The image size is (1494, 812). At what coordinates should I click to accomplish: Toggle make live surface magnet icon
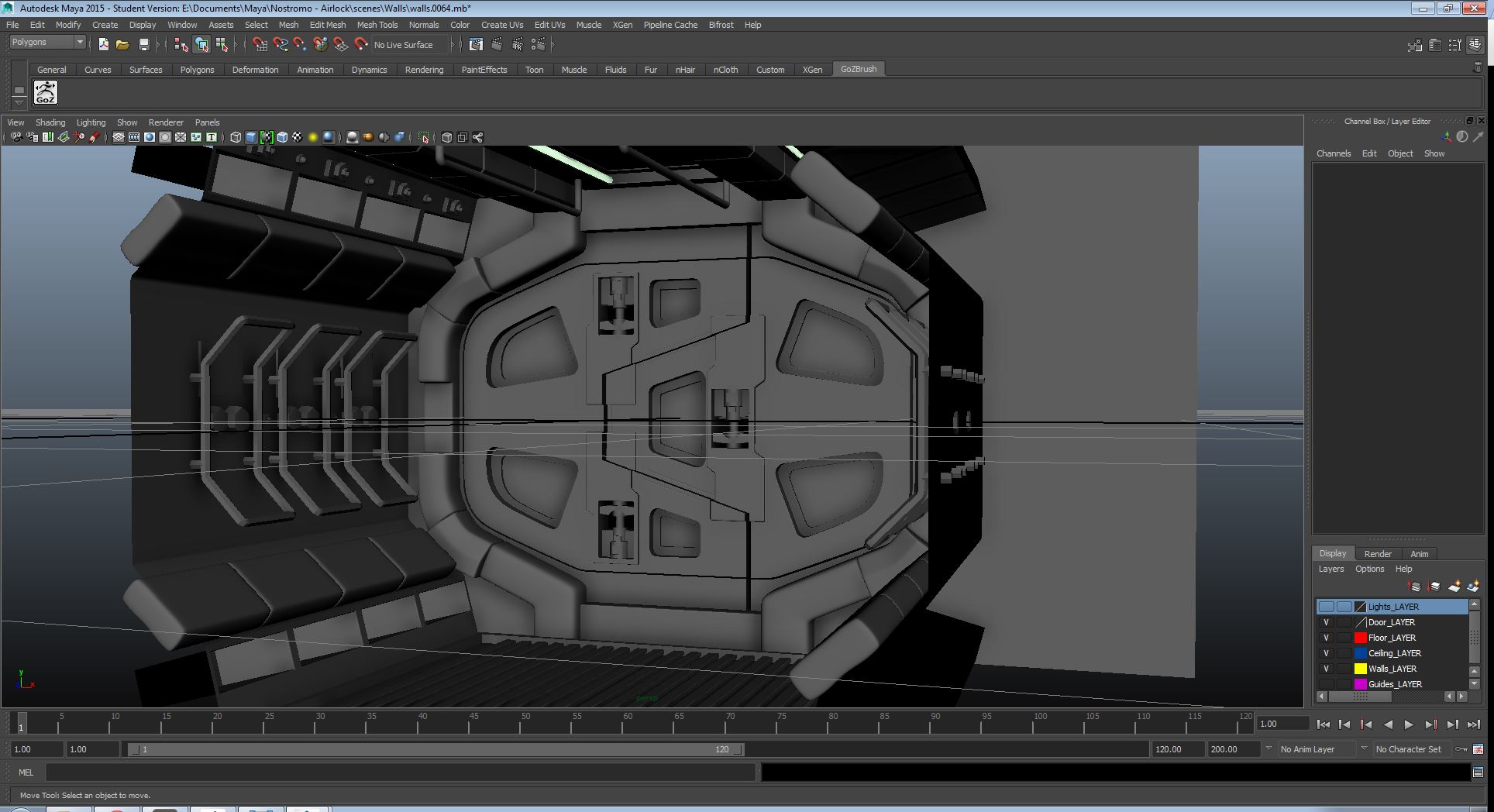pyautogui.click(x=360, y=45)
